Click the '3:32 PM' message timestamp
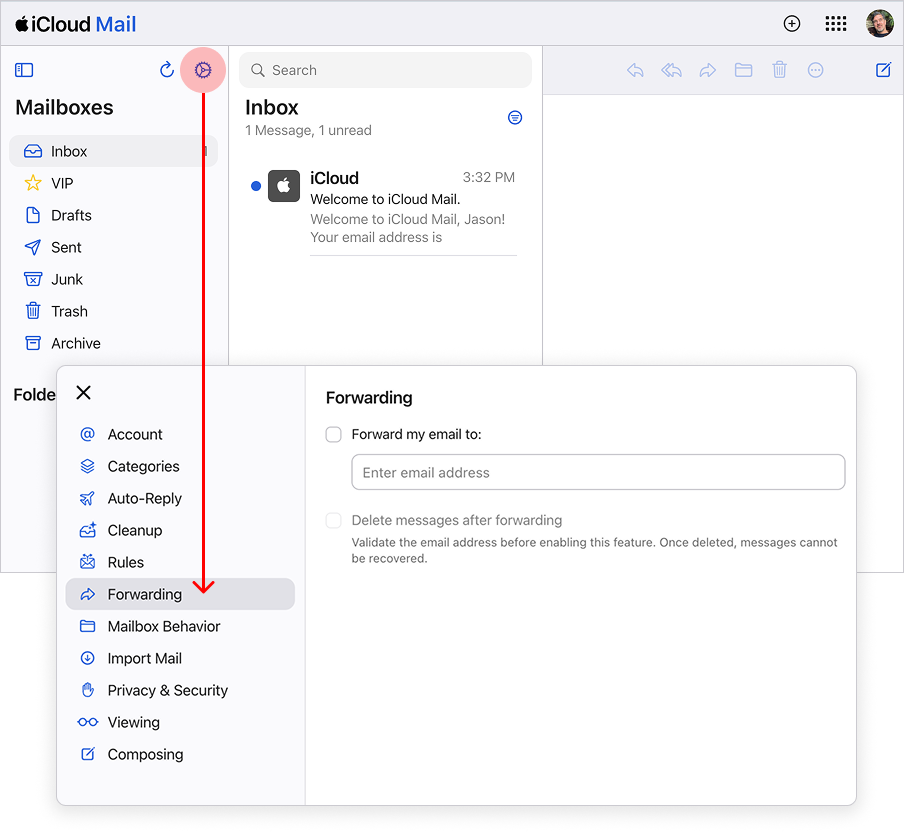Viewport: 904px width, 838px height. click(x=488, y=178)
